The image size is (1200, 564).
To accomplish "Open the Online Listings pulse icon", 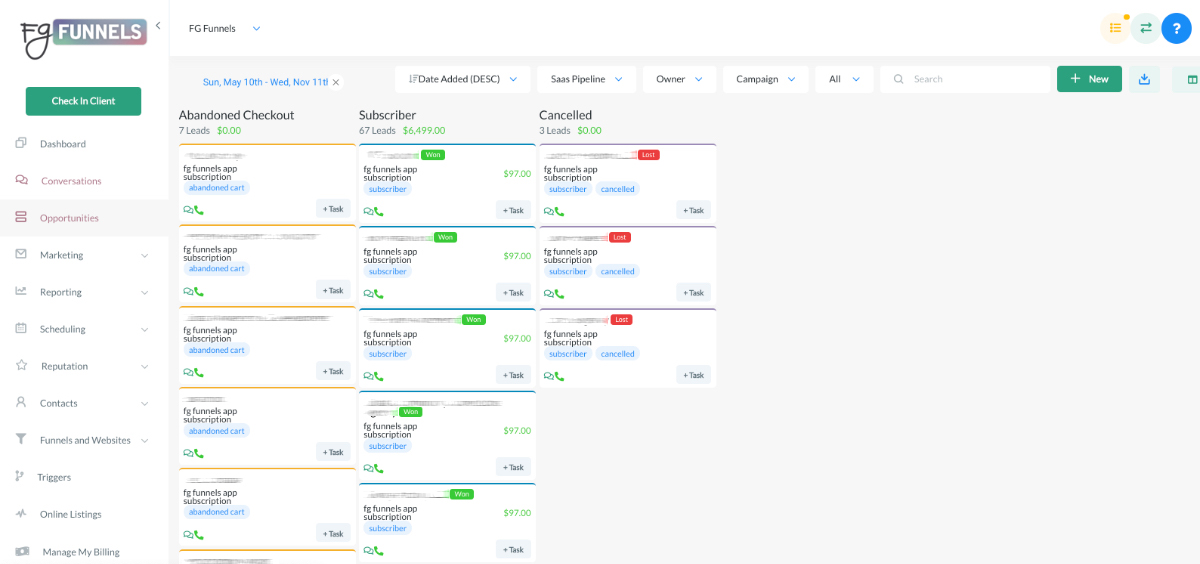I will [x=21, y=513].
